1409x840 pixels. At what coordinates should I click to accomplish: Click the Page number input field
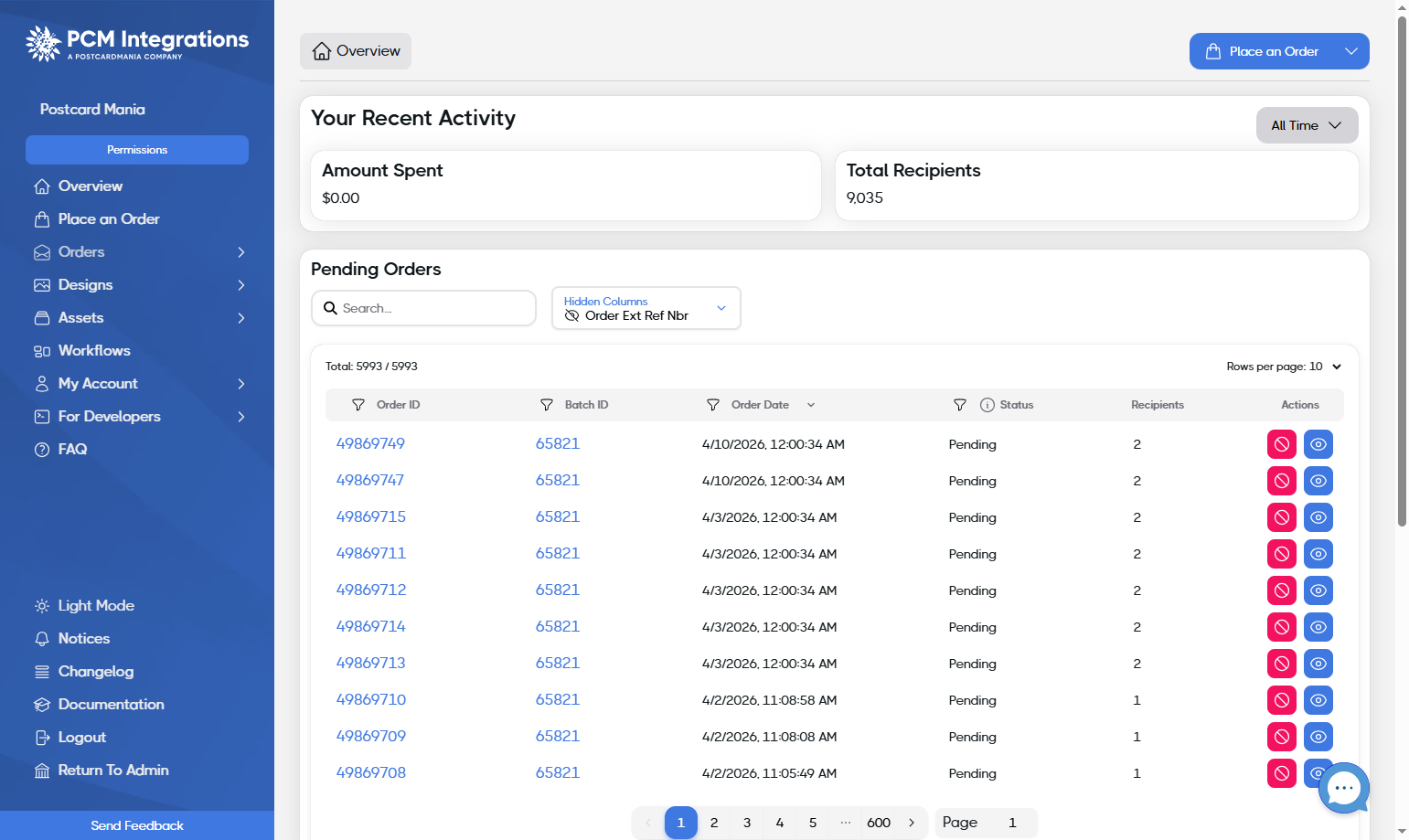(1012, 823)
